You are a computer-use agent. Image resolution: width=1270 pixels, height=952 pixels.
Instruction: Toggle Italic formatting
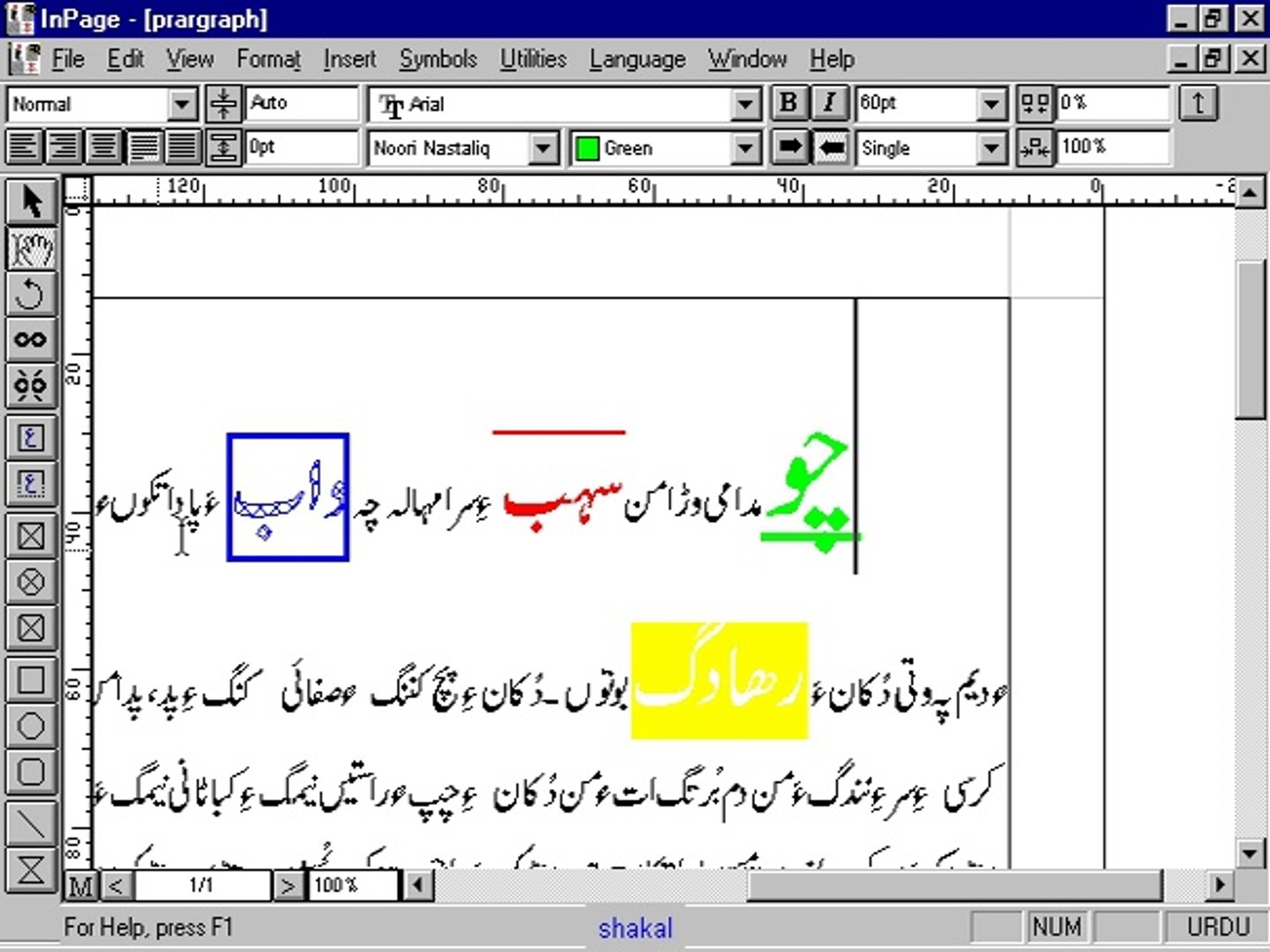[829, 104]
